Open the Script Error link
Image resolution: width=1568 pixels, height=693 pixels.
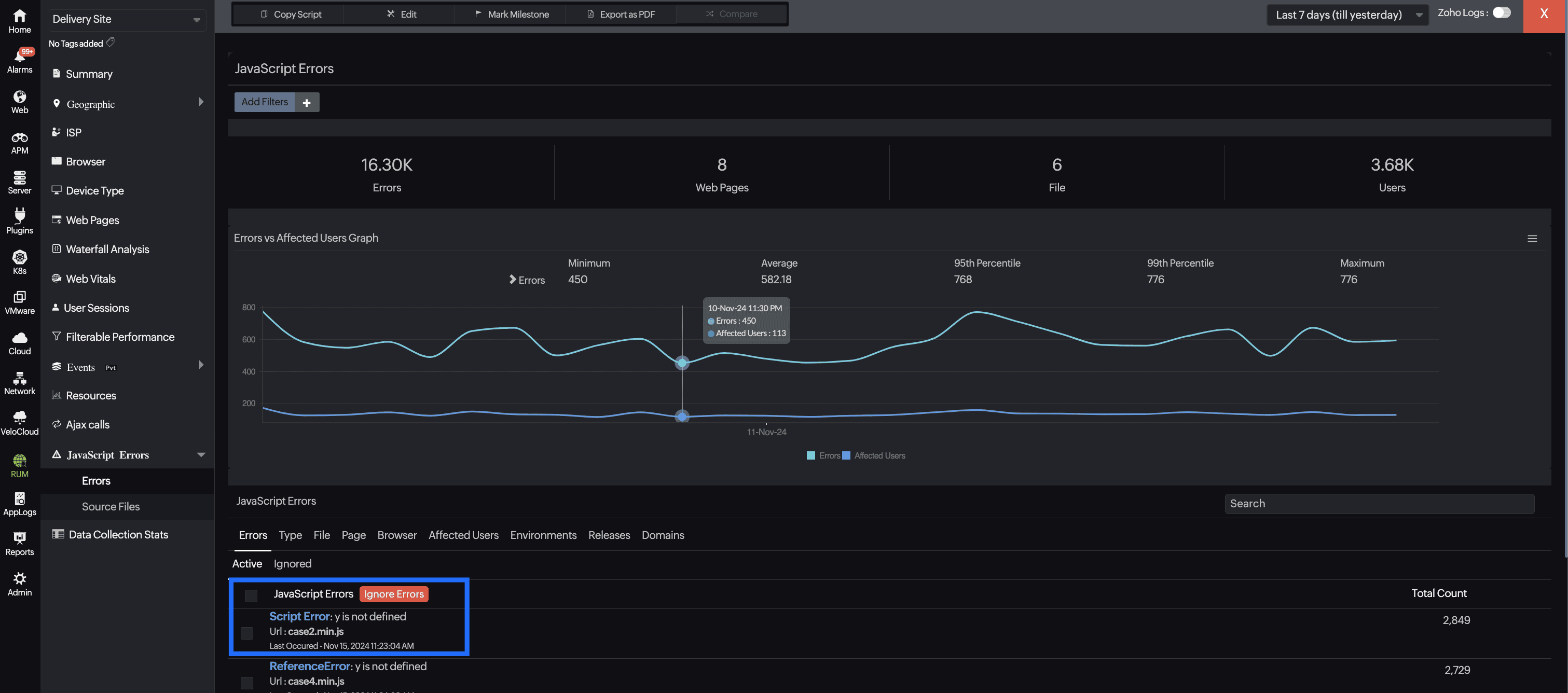[299, 616]
